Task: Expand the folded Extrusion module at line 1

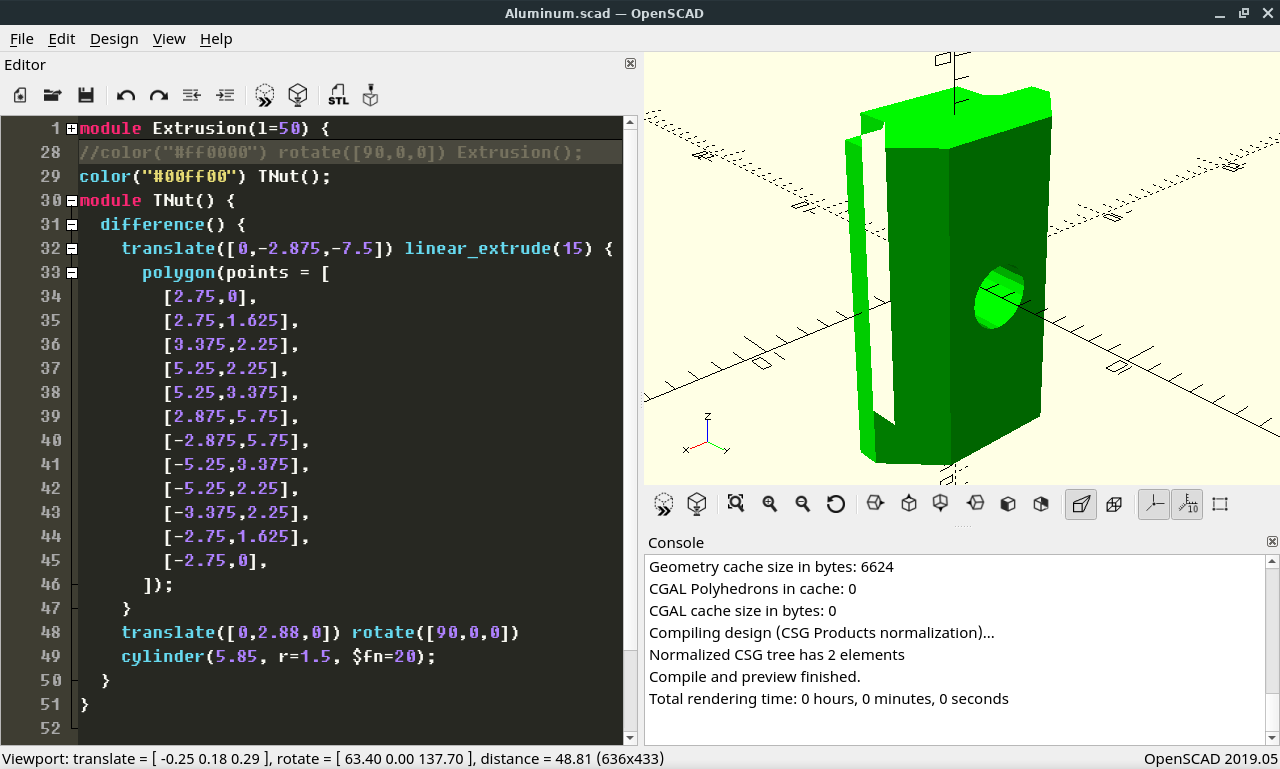Action: [72, 129]
